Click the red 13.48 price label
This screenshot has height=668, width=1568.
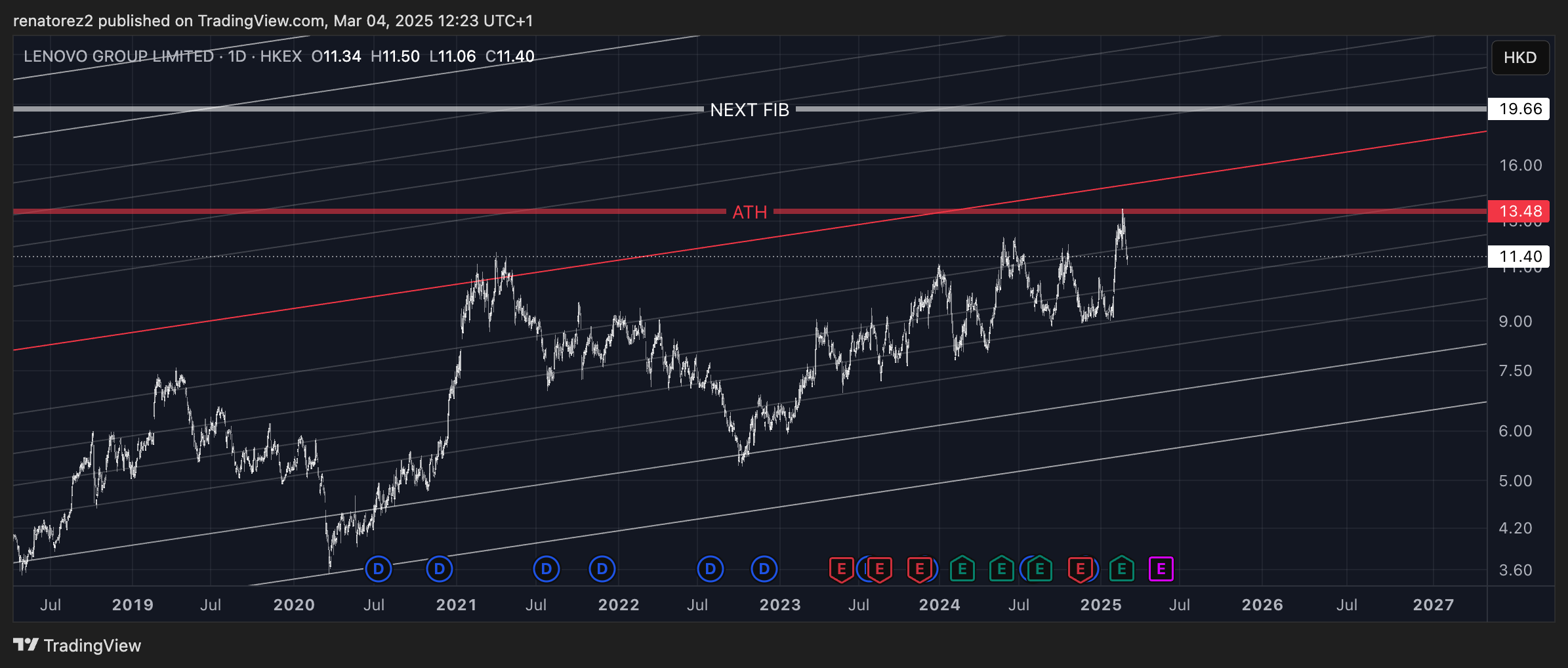click(x=1519, y=211)
